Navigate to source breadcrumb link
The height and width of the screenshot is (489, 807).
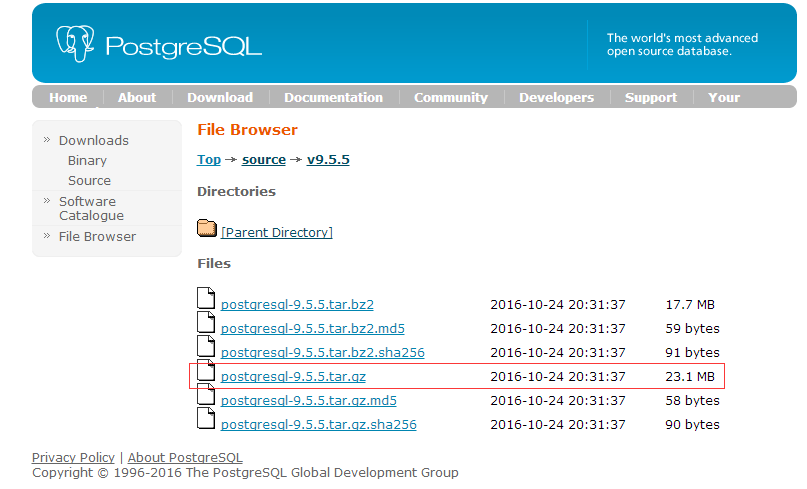coord(264,160)
